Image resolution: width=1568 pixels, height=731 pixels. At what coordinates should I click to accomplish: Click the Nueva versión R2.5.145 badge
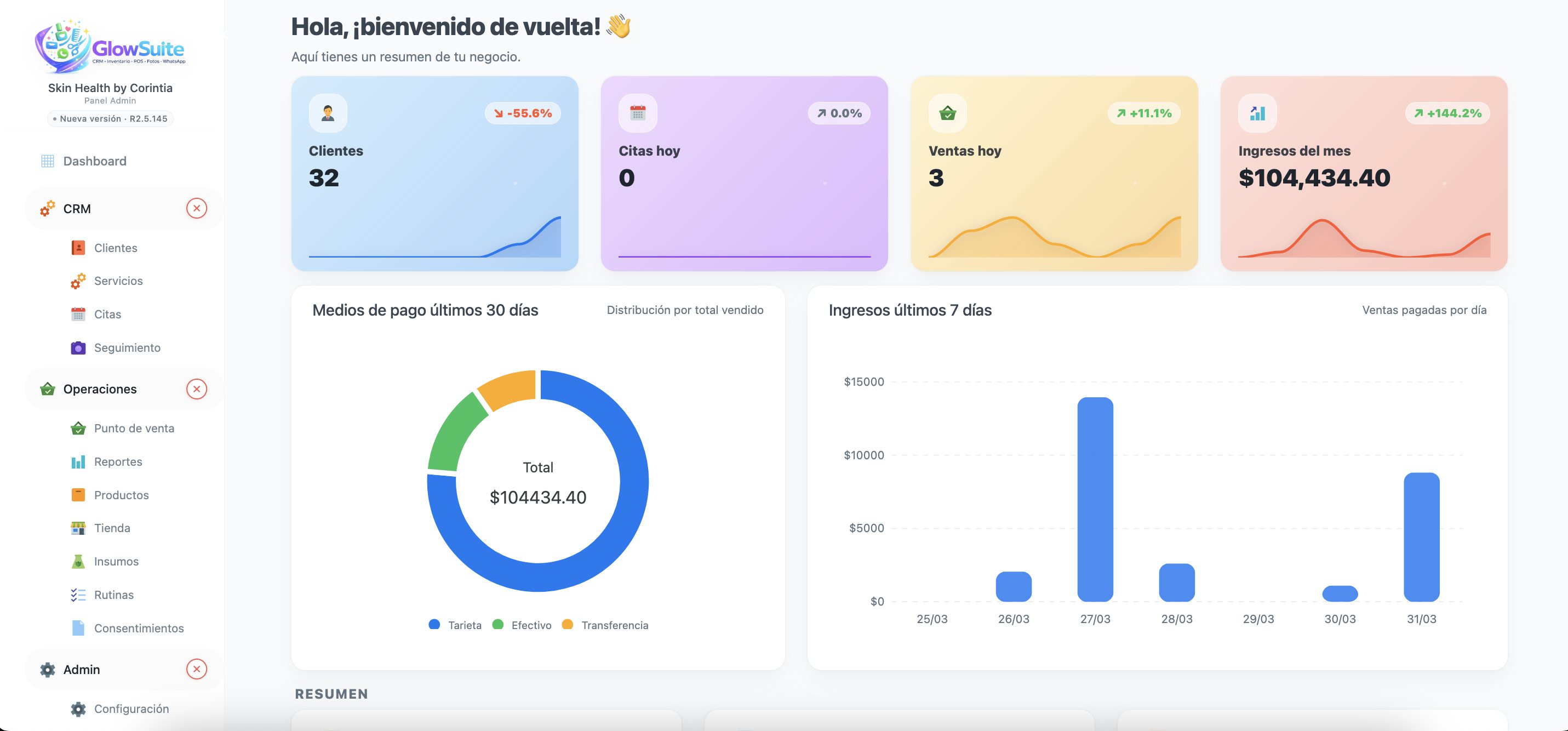click(x=110, y=119)
